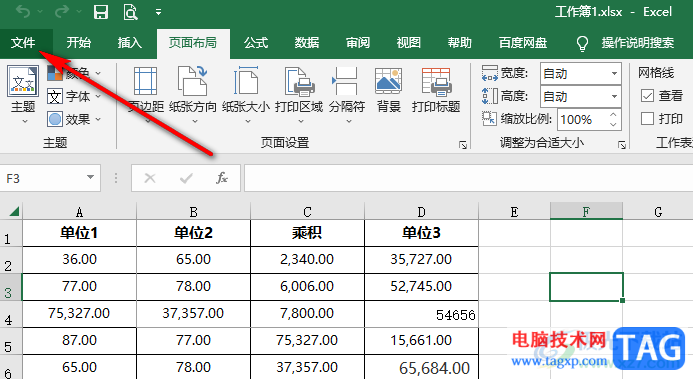This screenshot has width=693, height=379.
Task: Click the 打印区域 print area button
Action: (299, 95)
